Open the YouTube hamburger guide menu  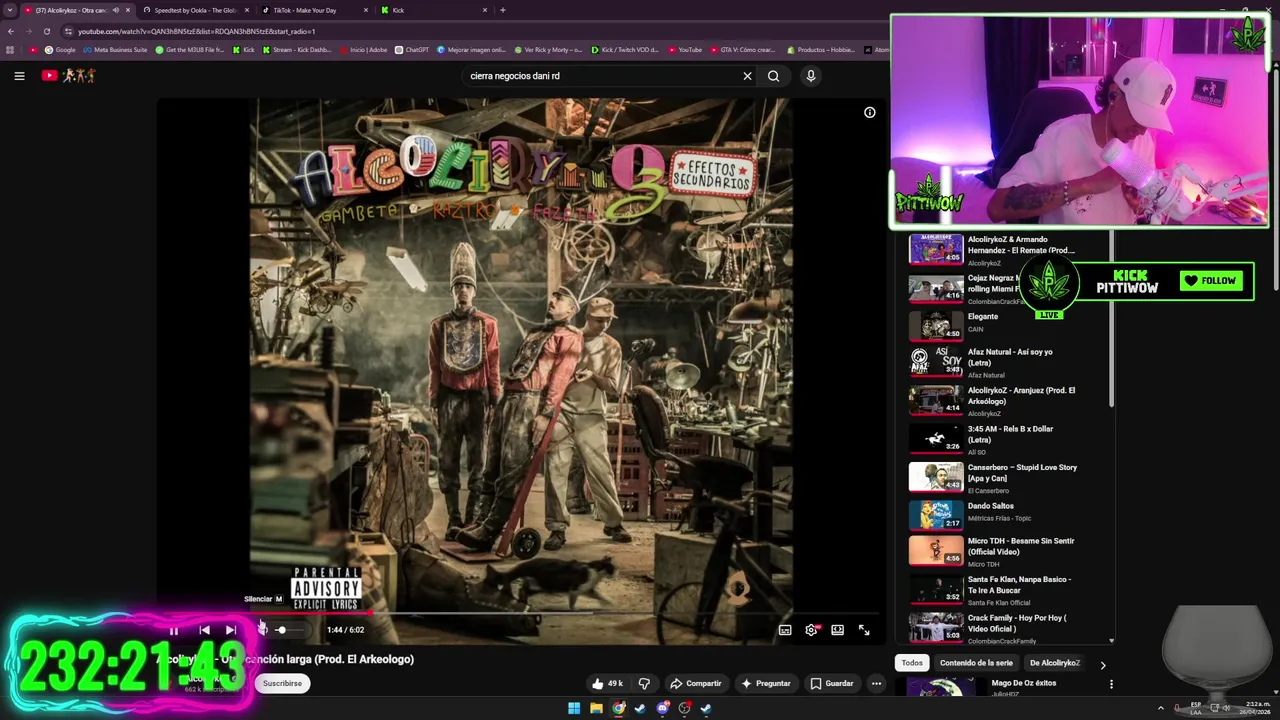click(19, 76)
